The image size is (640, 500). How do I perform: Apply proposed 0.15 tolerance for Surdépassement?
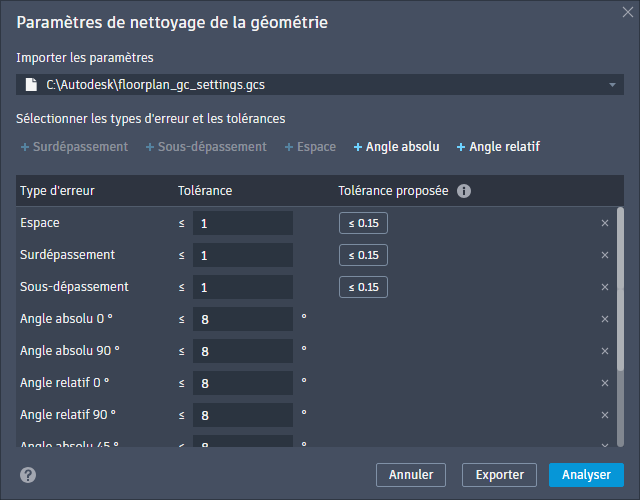point(363,255)
